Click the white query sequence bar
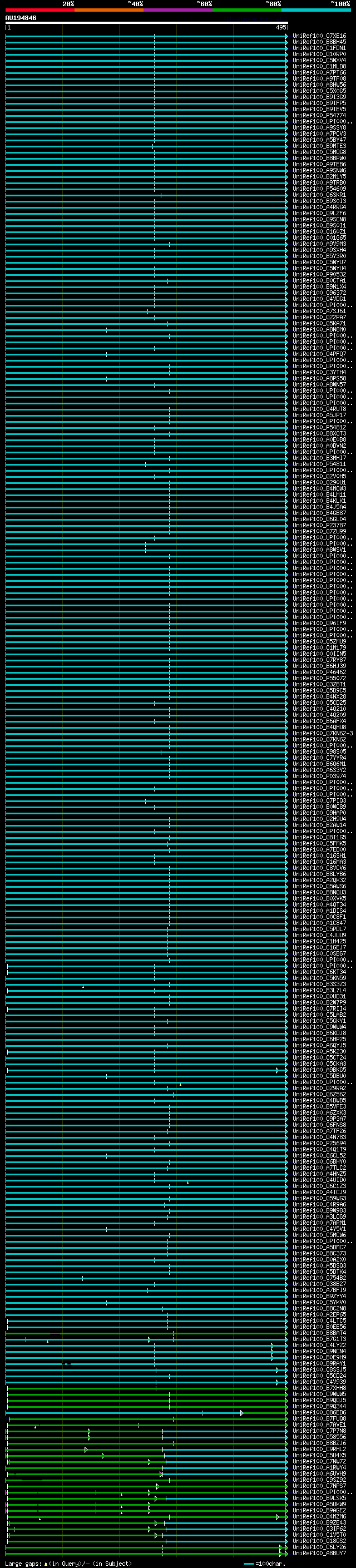The image size is (356, 1568). pos(147,23)
